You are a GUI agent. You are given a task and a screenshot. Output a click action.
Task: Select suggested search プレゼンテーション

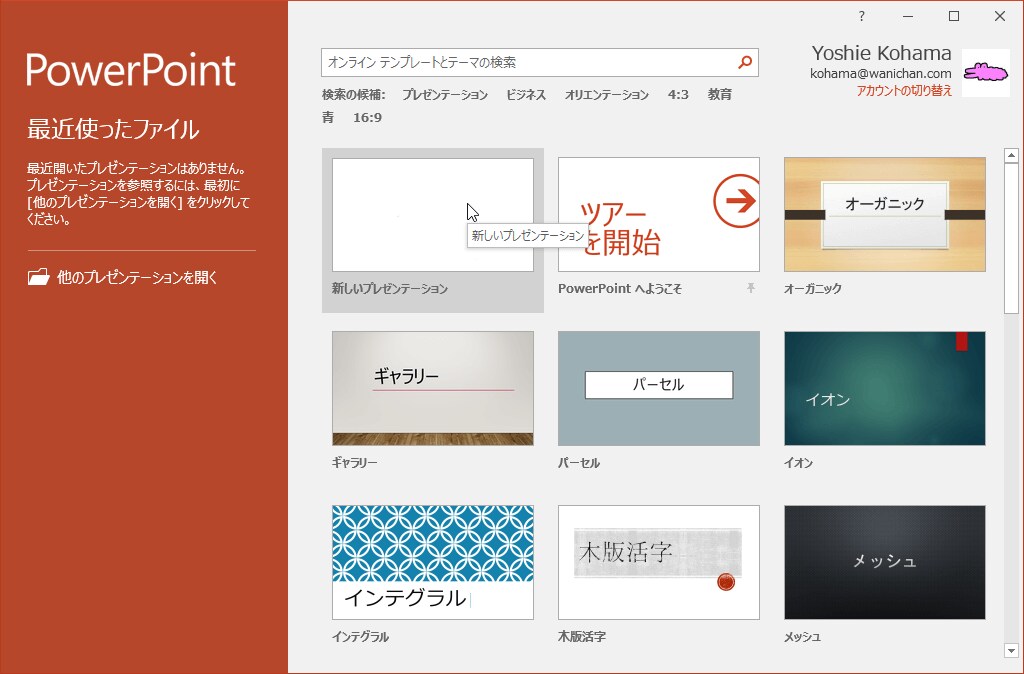click(445, 95)
